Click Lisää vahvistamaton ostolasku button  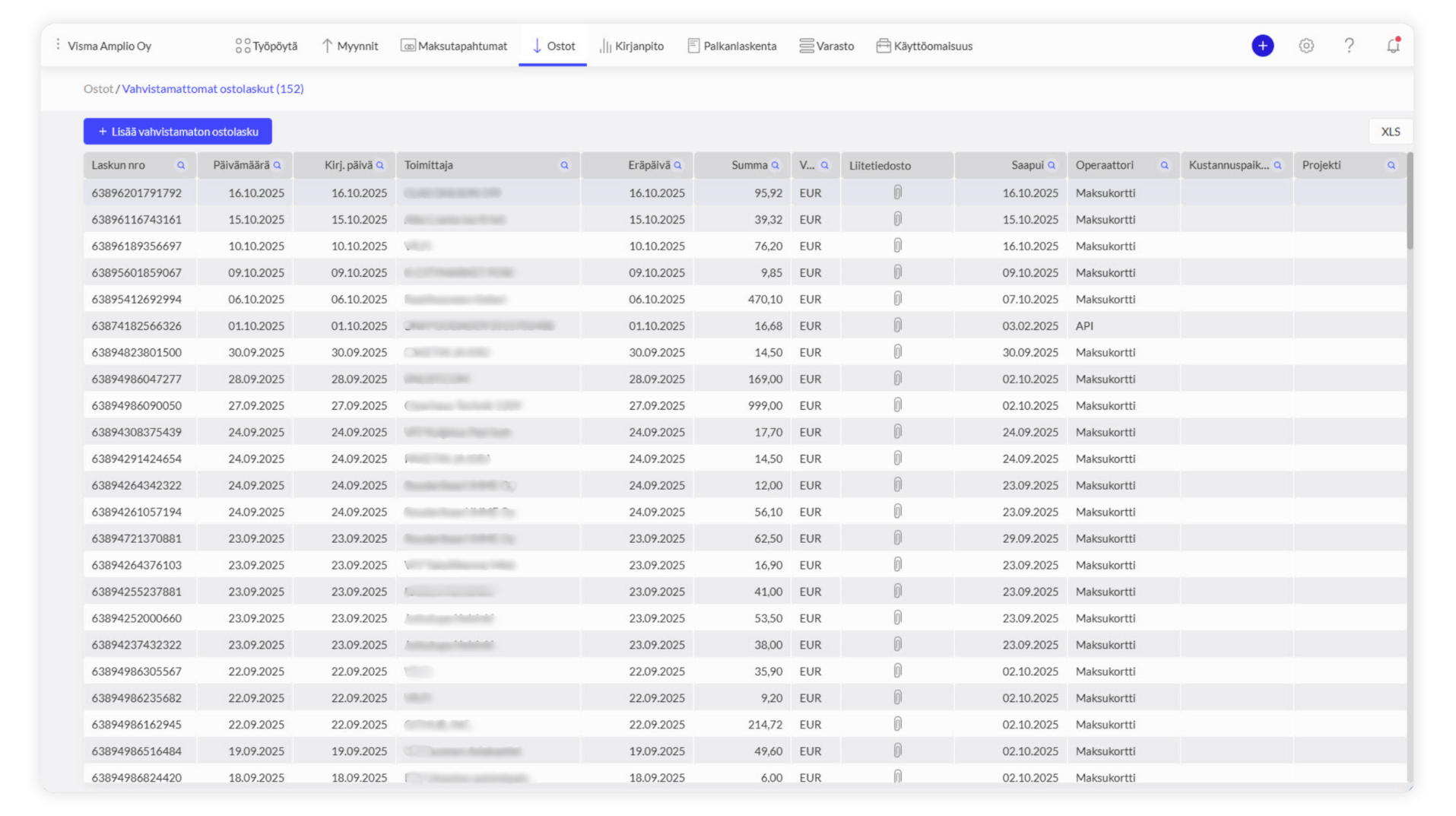click(178, 132)
